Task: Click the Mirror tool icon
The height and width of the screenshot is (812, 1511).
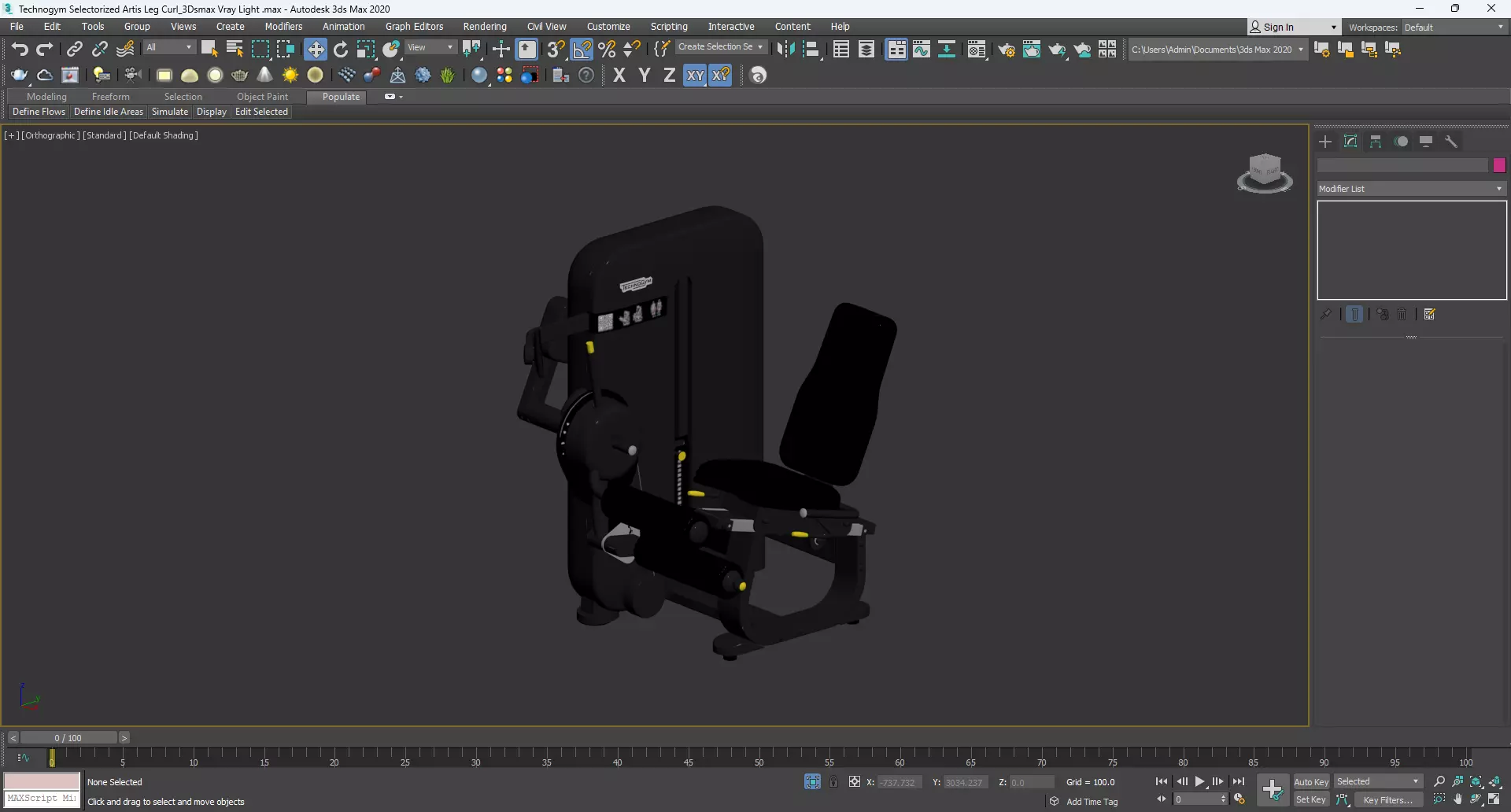Action: point(785,49)
